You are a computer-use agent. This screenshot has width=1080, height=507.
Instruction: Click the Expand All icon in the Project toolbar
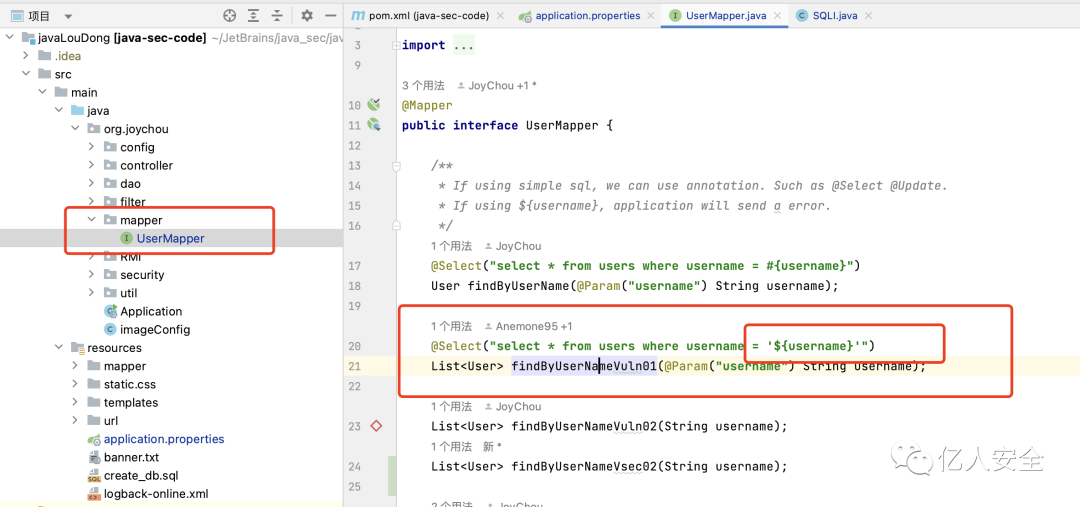pos(254,15)
